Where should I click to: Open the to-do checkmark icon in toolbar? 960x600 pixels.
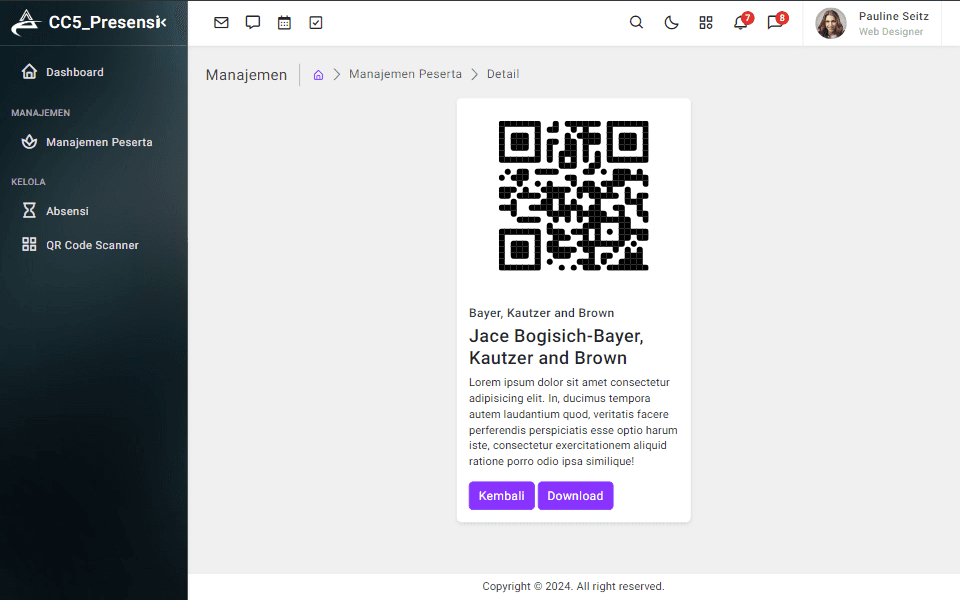tap(316, 23)
